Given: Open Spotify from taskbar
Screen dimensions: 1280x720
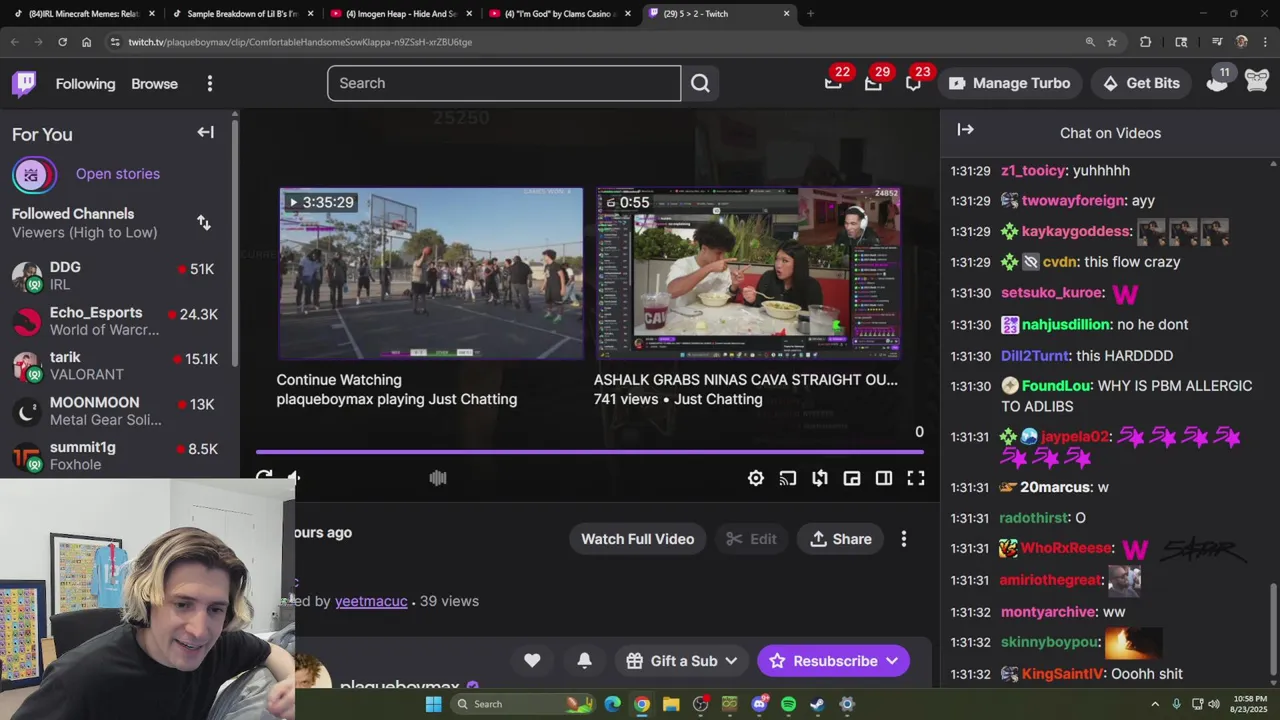Looking at the screenshot, I should [x=788, y=704].
